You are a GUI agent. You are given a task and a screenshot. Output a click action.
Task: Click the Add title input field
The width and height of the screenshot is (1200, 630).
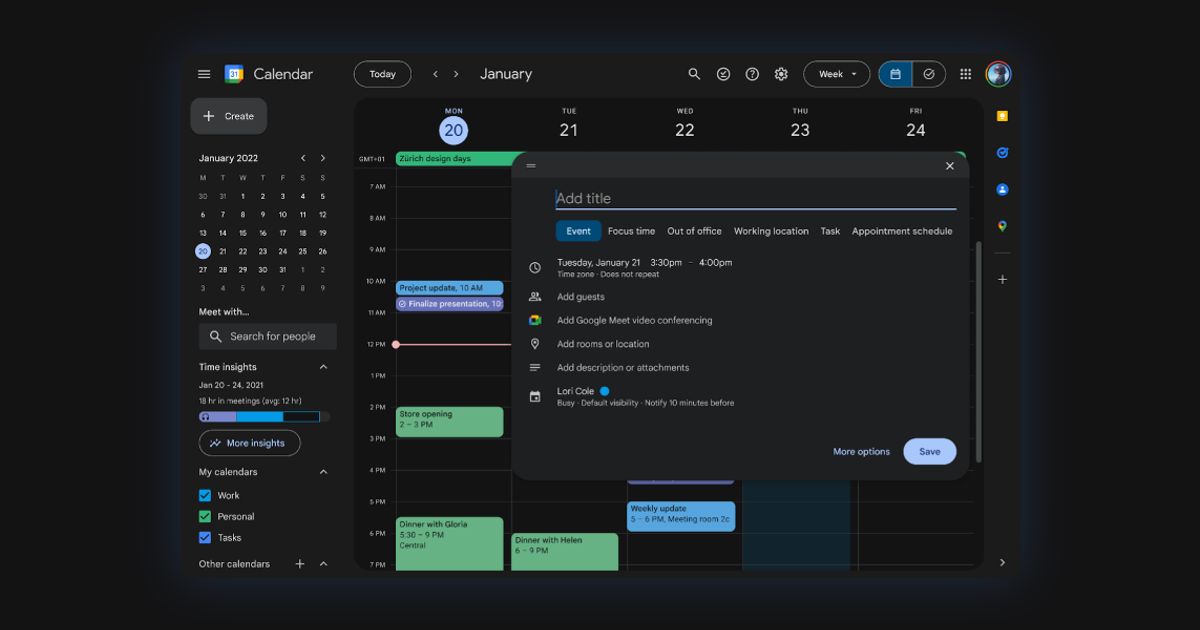tap(756, 198)
